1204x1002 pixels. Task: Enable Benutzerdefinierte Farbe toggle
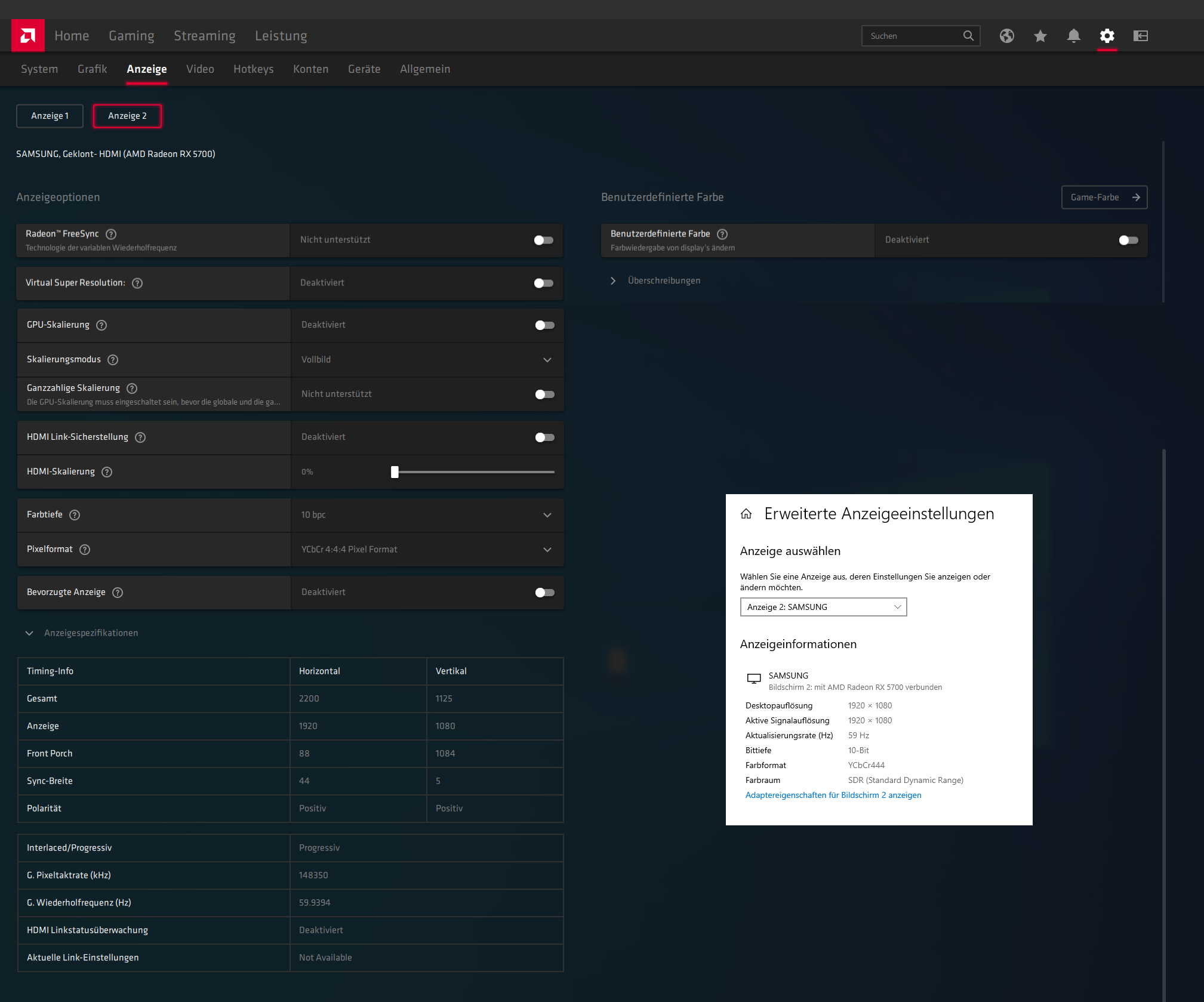tap(1128, 240)
